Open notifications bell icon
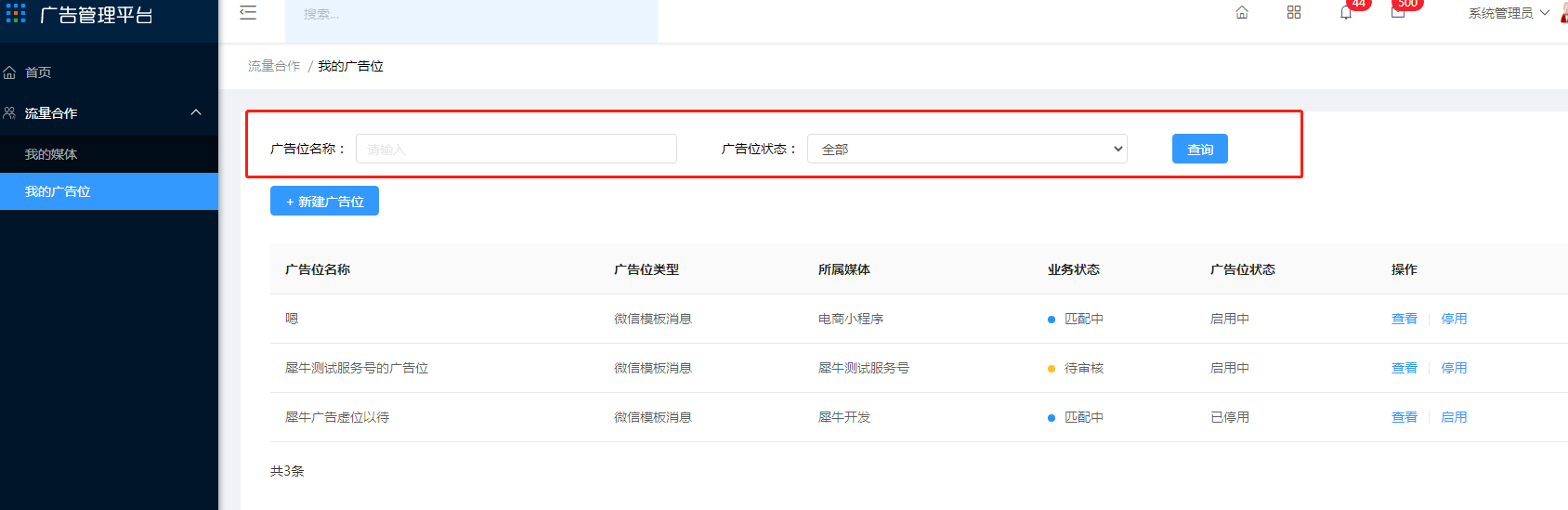The width and height of the screenshot is (1568, 510). (1346, 12)
